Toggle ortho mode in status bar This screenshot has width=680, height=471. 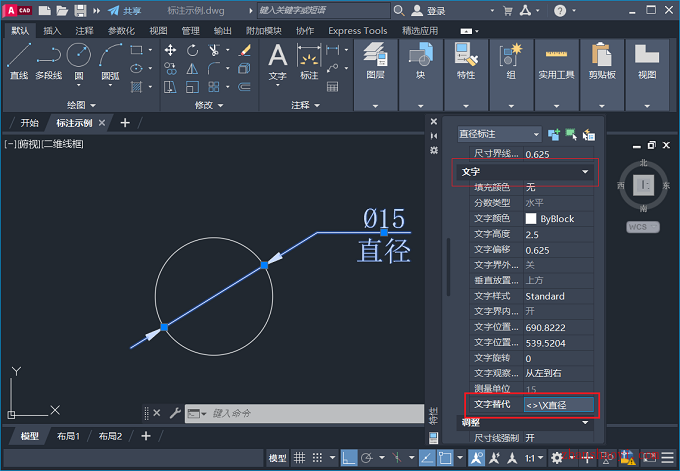348,458
